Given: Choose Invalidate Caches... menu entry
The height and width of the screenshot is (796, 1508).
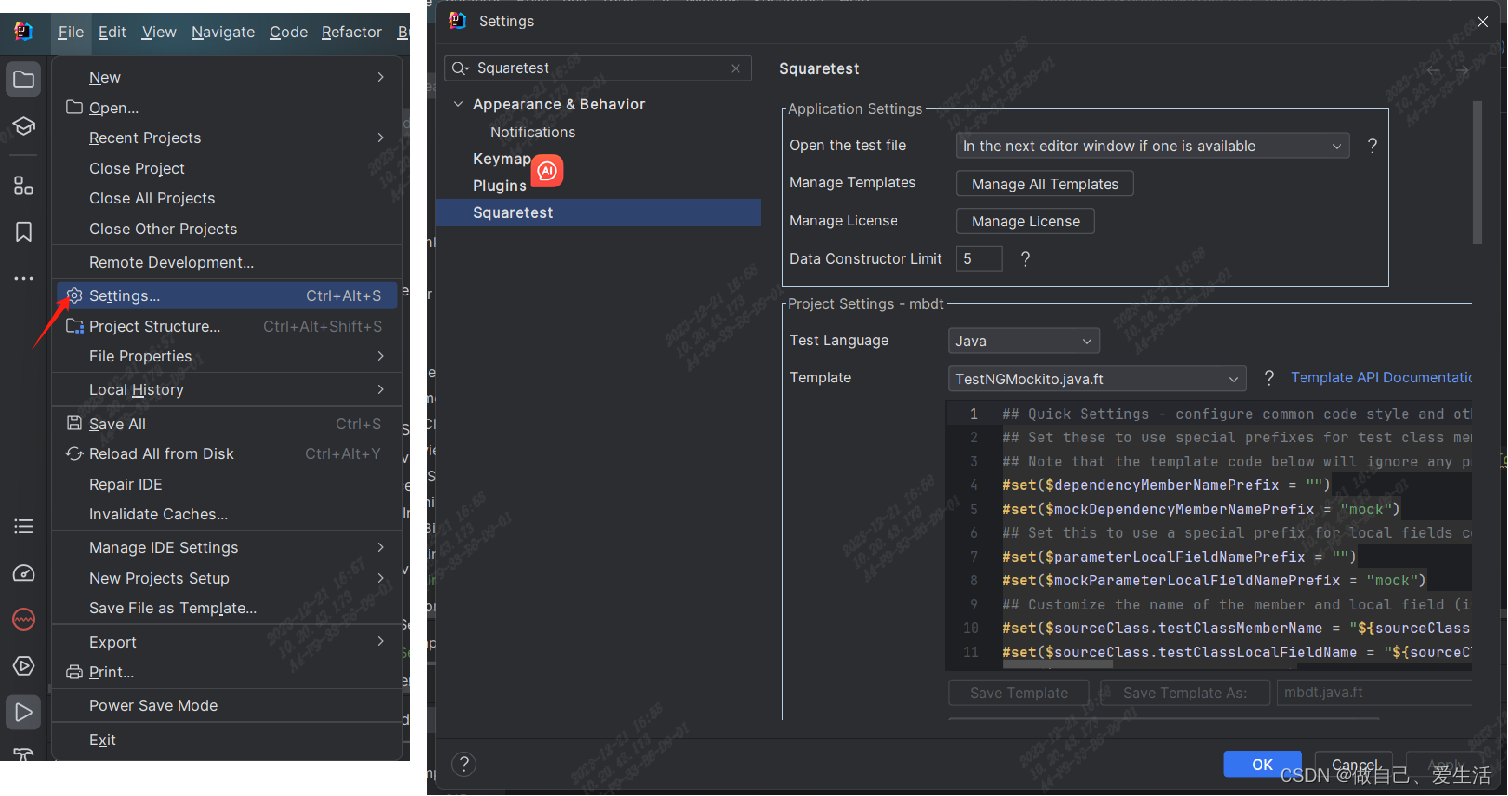Looking at the screenshot, I should tap(227, 514).
